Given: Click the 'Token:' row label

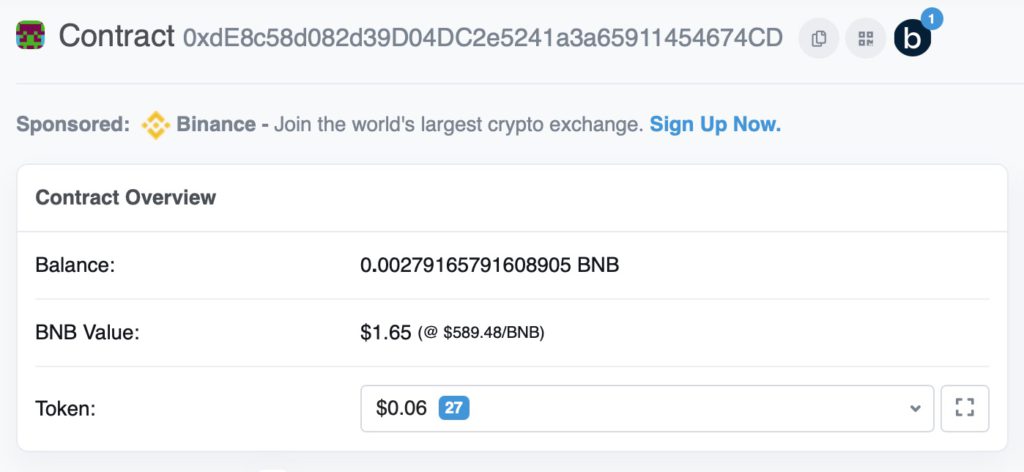Looking at the screenshot, I should click(x=65, y=408).
